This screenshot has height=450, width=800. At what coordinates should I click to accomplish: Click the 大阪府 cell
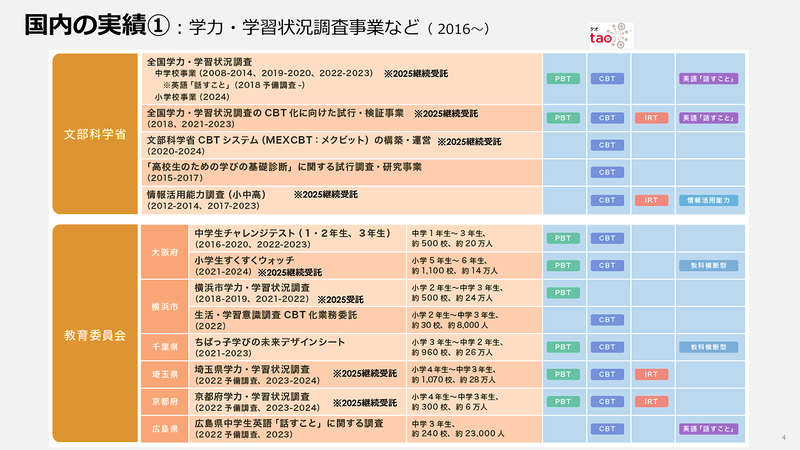[165, 252]
